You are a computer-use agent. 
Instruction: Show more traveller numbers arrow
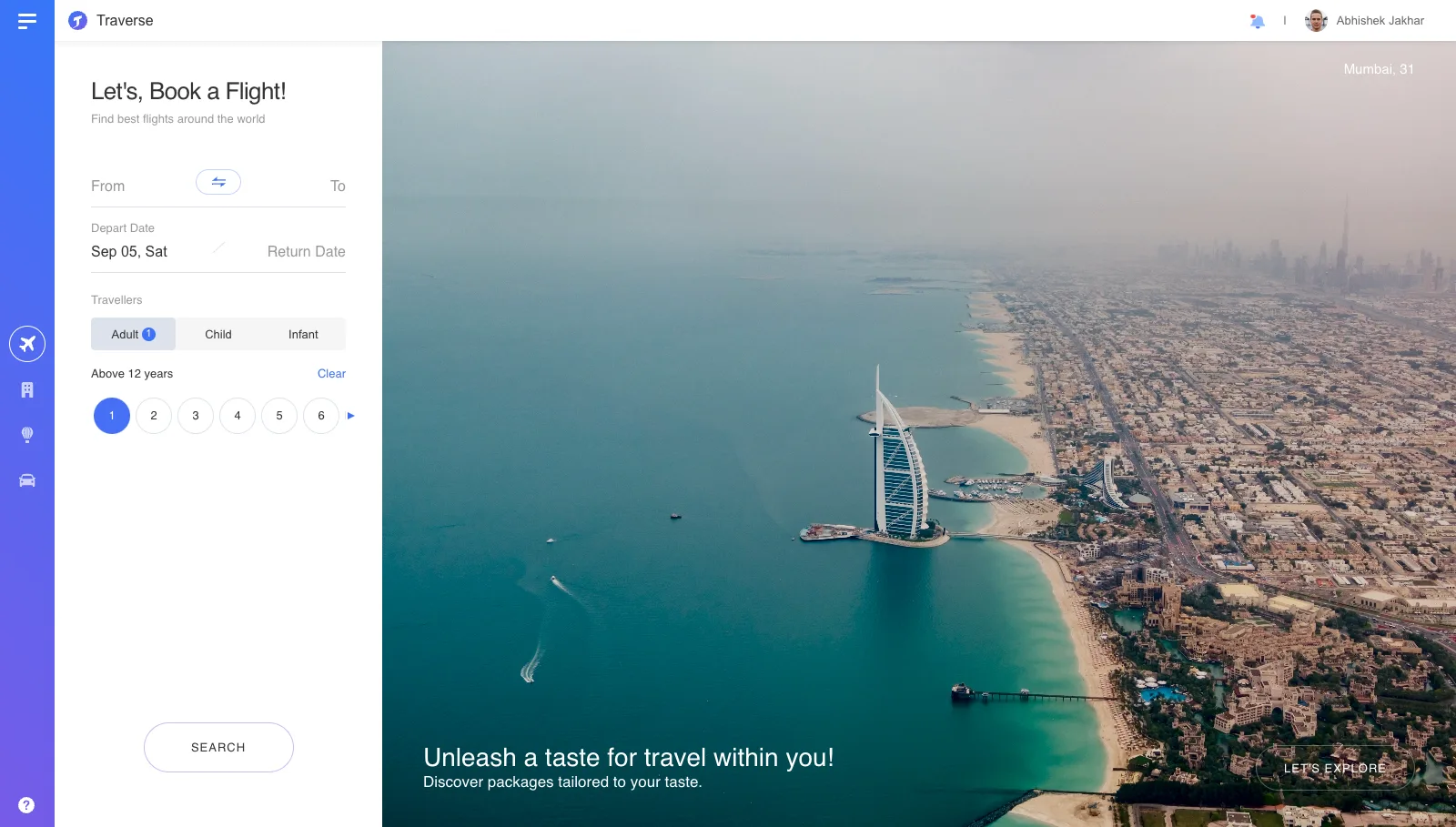pos(351,416)
